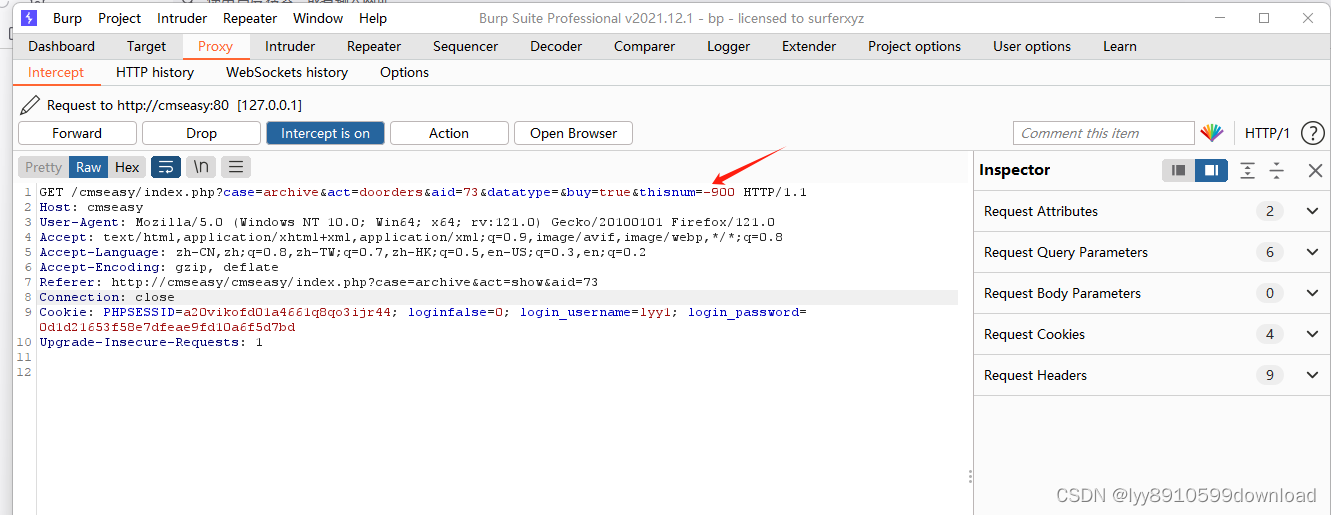Switch to the Intruder tab
Screen dimensions: 1331x515
[290, 46]
